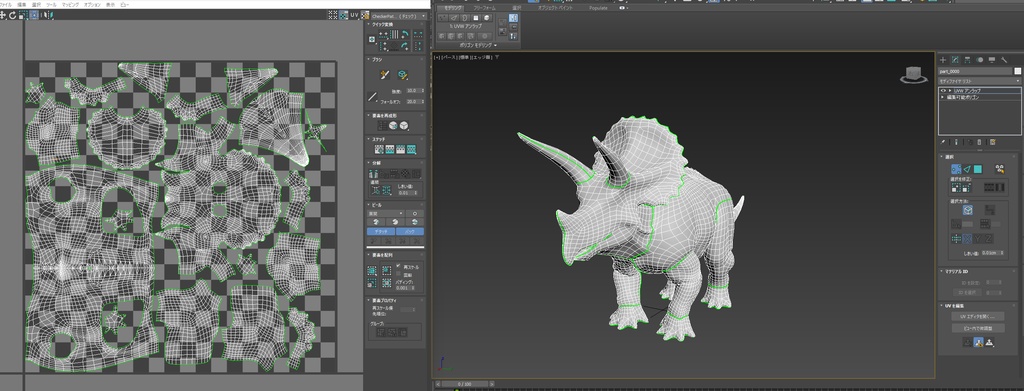
Task: Toggle the 回転 checkbox in 要素を配列
Action: click(x=398, y=274)
